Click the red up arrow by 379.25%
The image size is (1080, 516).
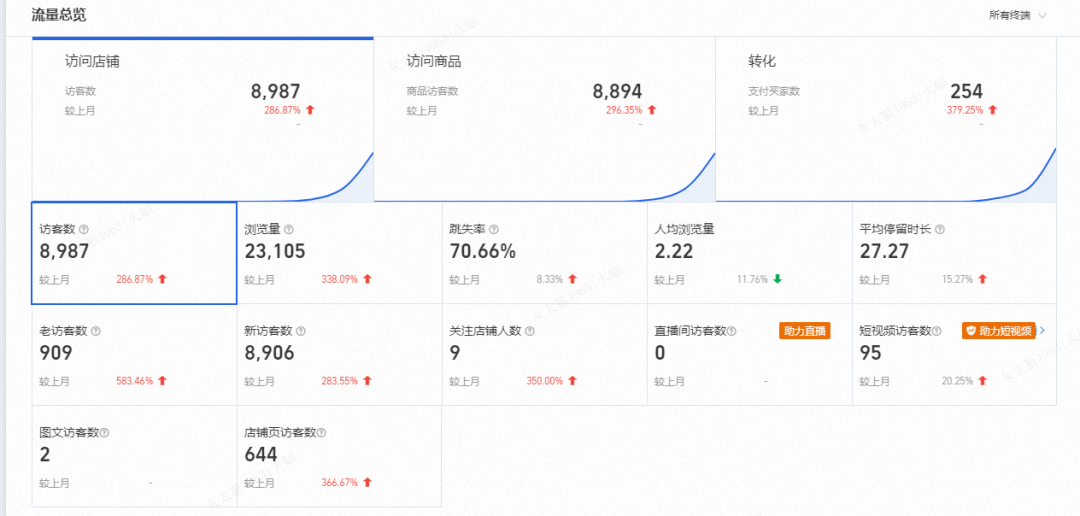click(x=993, y=110)
